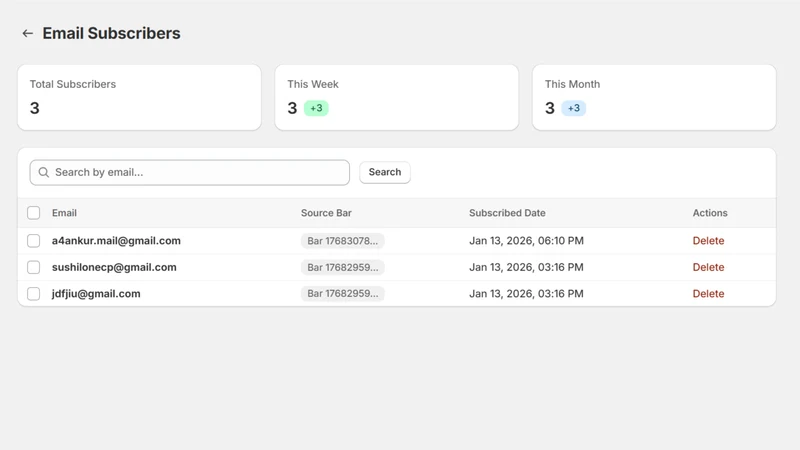Click the source bar badge in the sushilonecp row
The height and width of the screenshot is (450, 800).
(x=342, y=267)
